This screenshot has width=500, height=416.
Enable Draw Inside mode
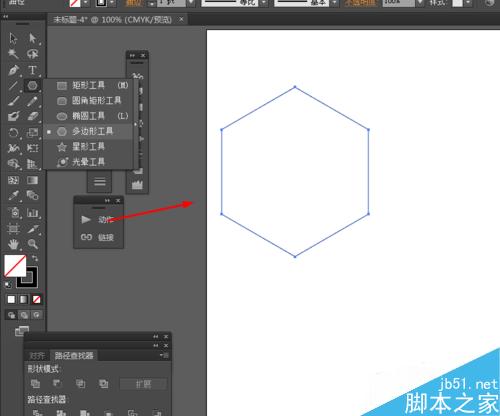[37, 315]
